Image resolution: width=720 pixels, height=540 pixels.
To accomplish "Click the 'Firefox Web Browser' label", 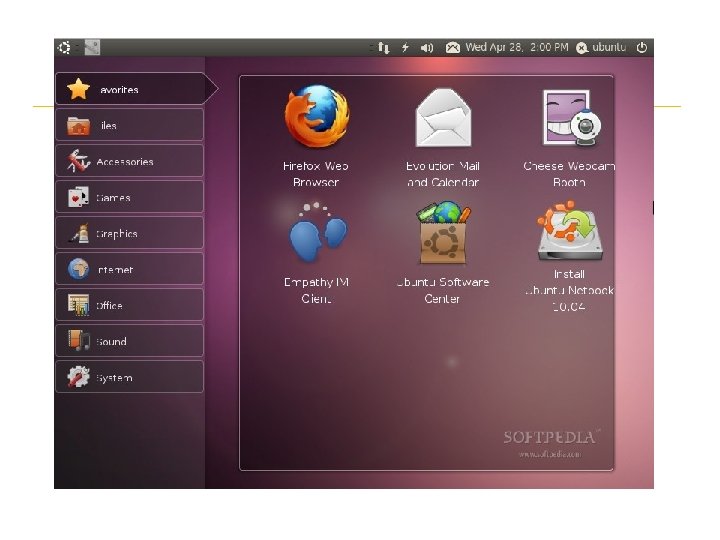I will [x=316, y=174].
